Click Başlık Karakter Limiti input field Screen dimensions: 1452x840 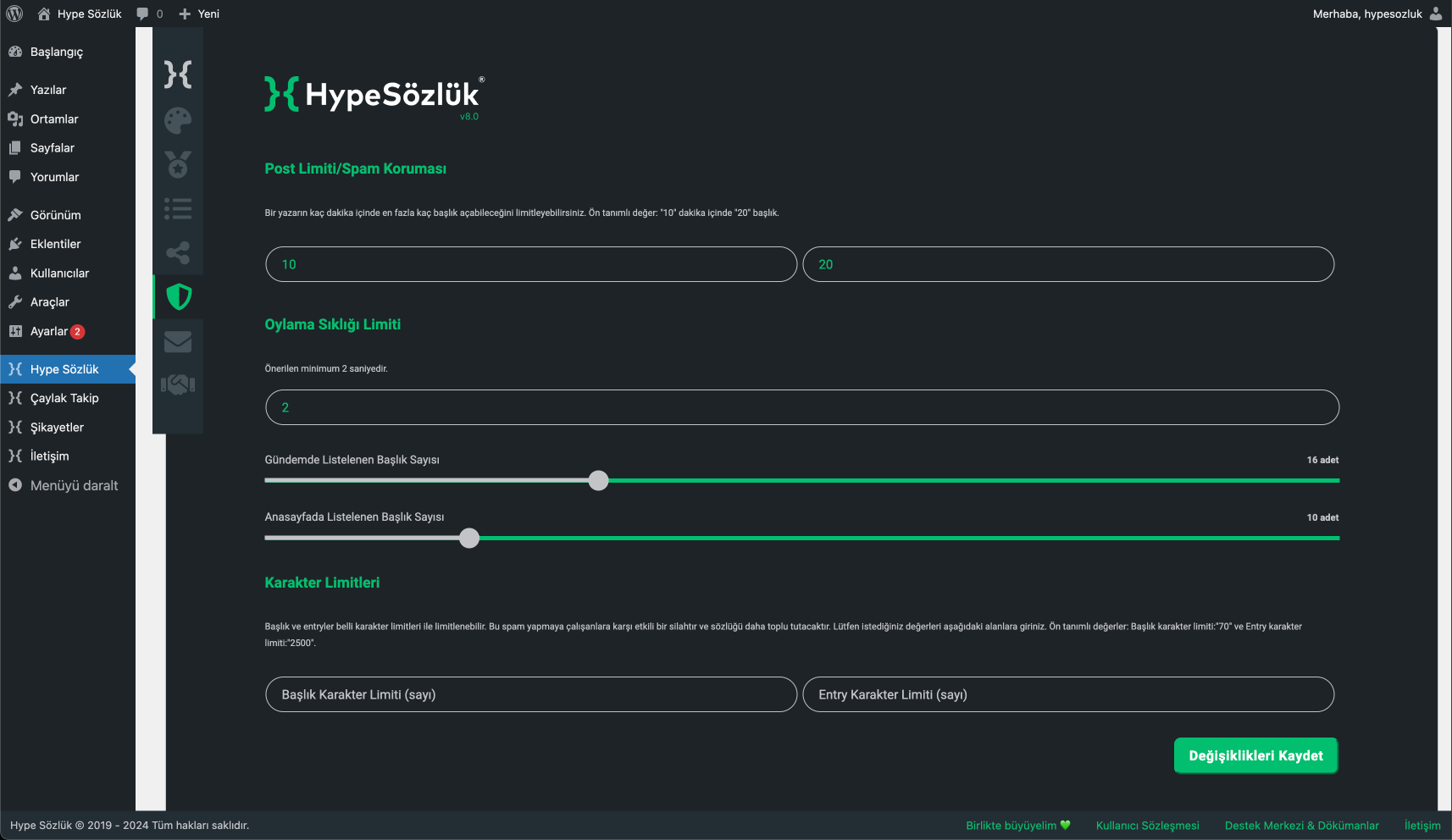click(531, 694)
